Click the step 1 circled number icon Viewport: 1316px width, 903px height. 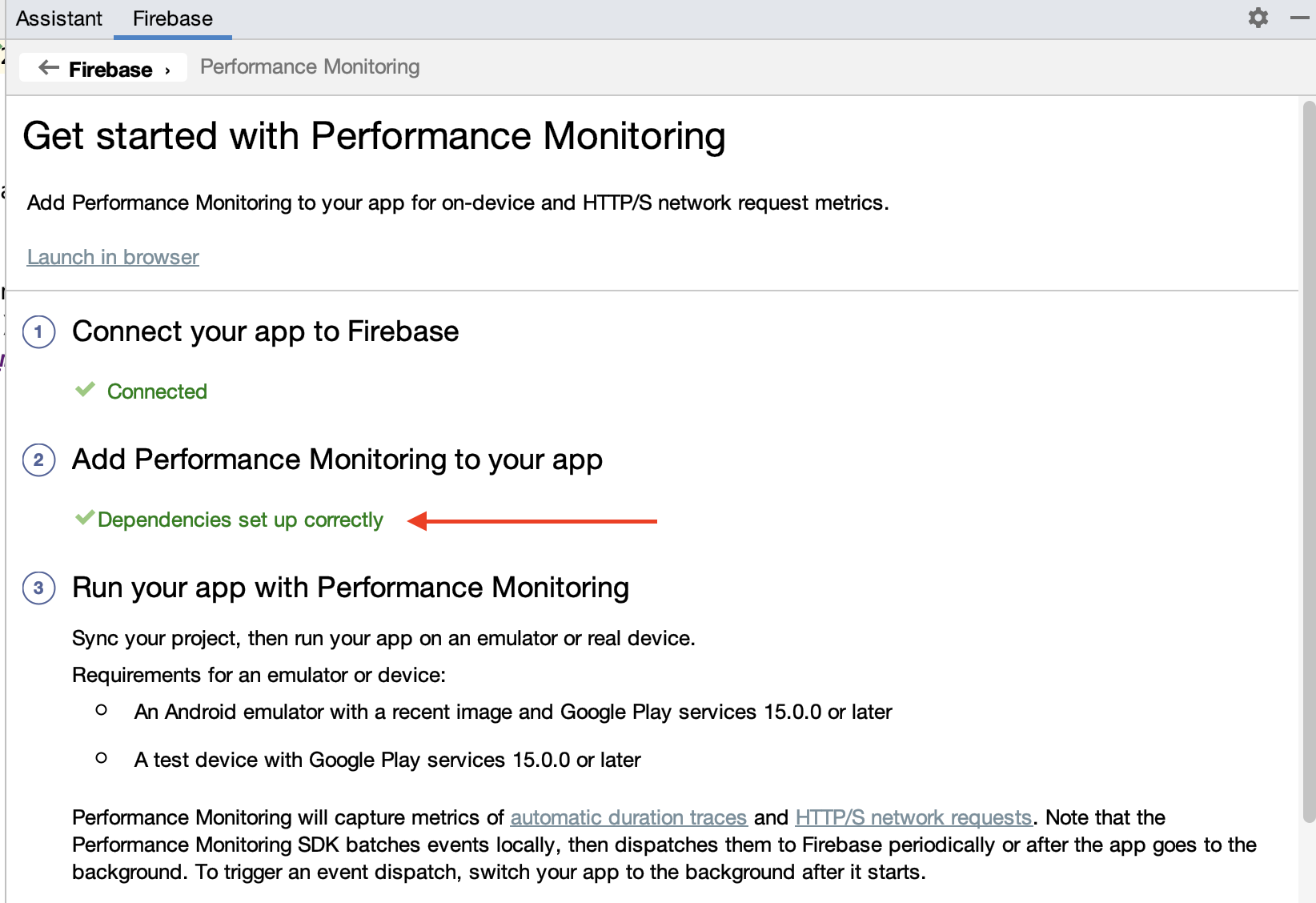[x=38, y=331]
